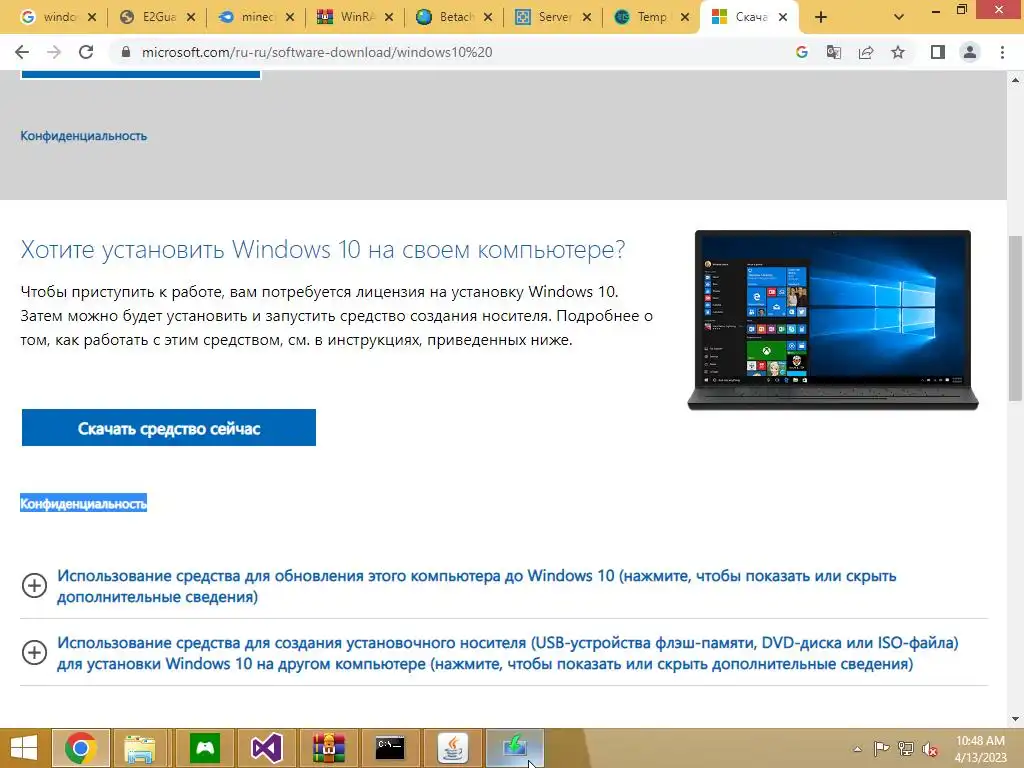
Task: Open the Chrome three-dot menu
Action: tap(1002, 52)
